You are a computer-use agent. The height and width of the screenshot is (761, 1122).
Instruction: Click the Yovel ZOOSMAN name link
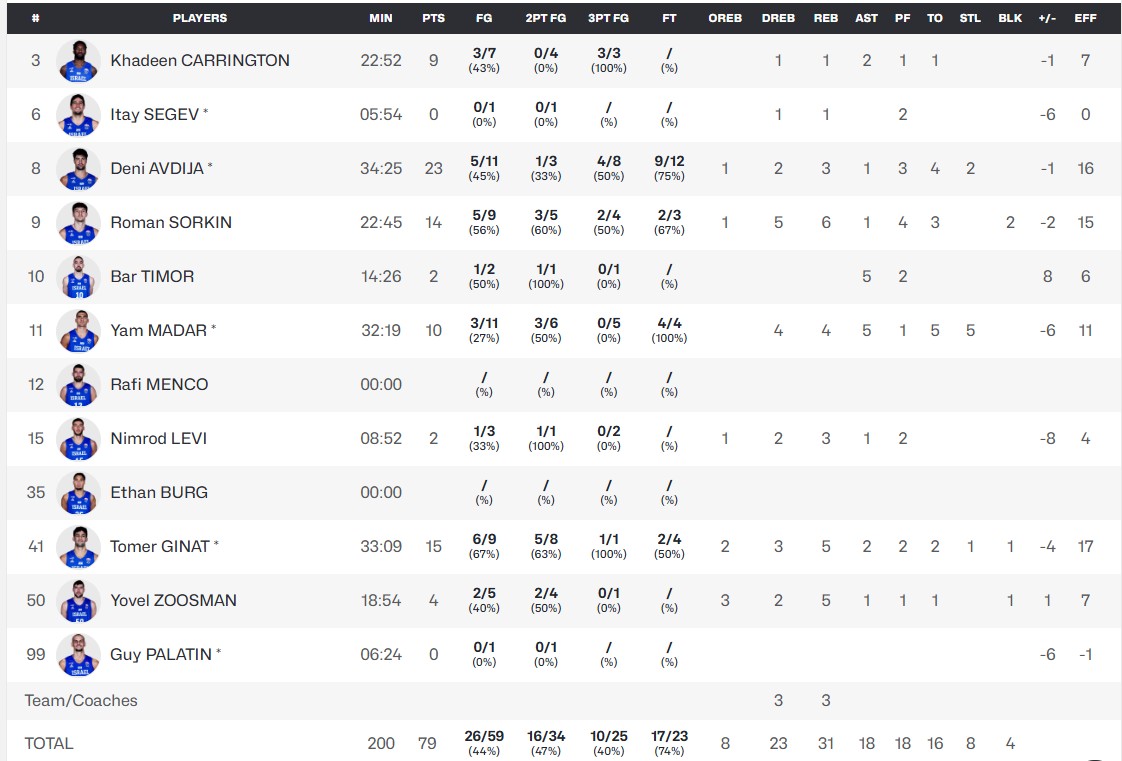(x=173, y=600)
